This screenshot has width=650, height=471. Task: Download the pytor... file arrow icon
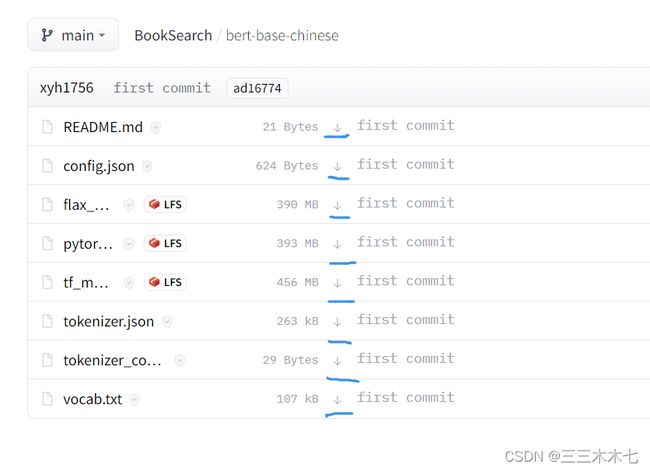[337, 244]
